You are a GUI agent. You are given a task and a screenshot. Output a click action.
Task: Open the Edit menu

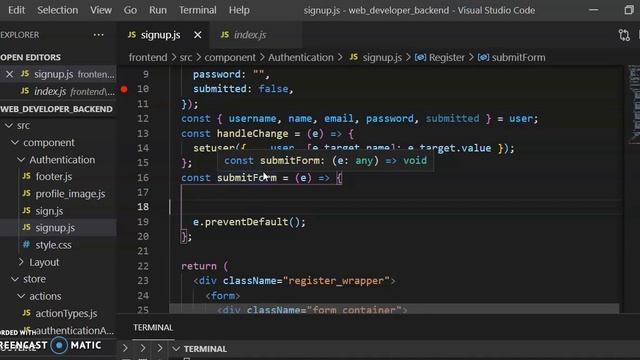[x=16, y=10]
